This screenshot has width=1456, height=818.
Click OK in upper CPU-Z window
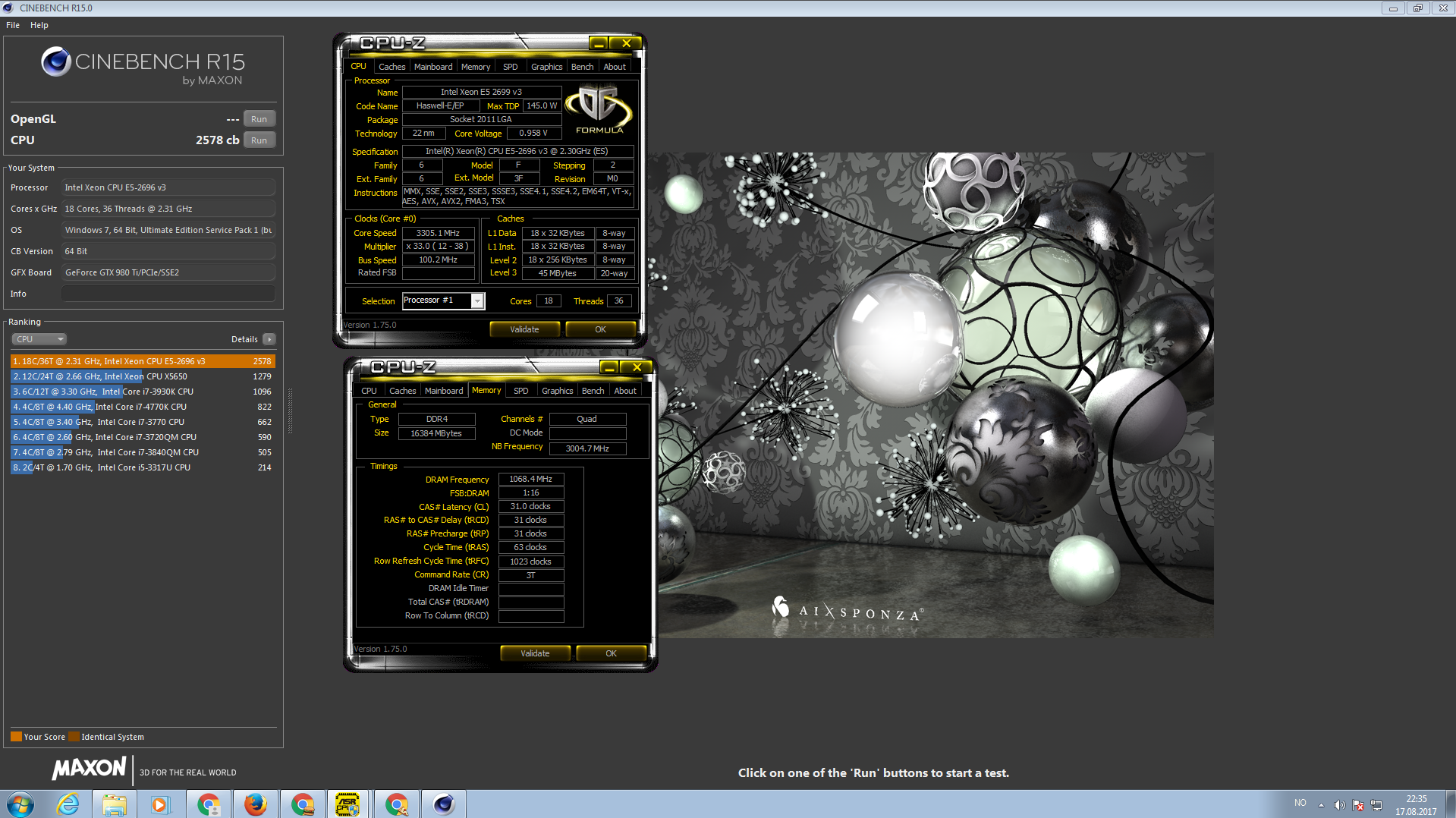pyautogui.click(x=600, y=329)
